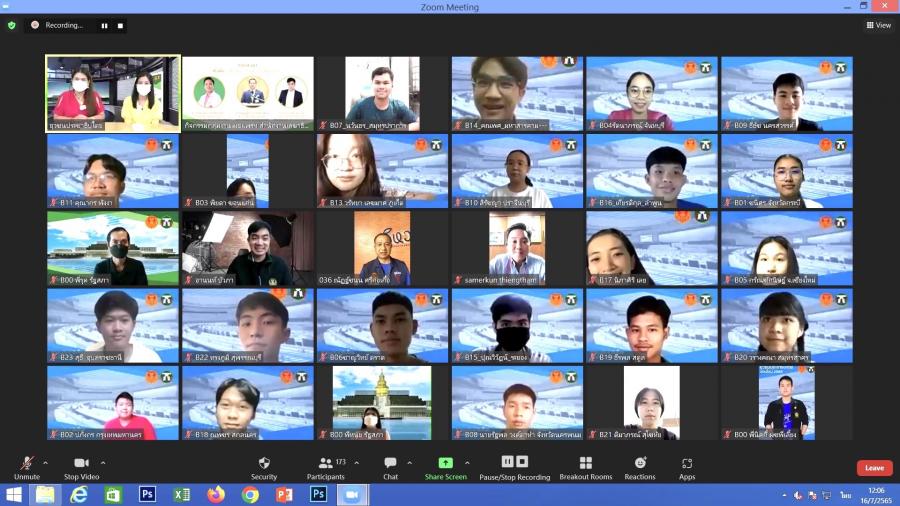Expand video options arrow next to Stop Video
Viewport: 900px width, 506px height.
pyautogui.click(x=103, y=462)
